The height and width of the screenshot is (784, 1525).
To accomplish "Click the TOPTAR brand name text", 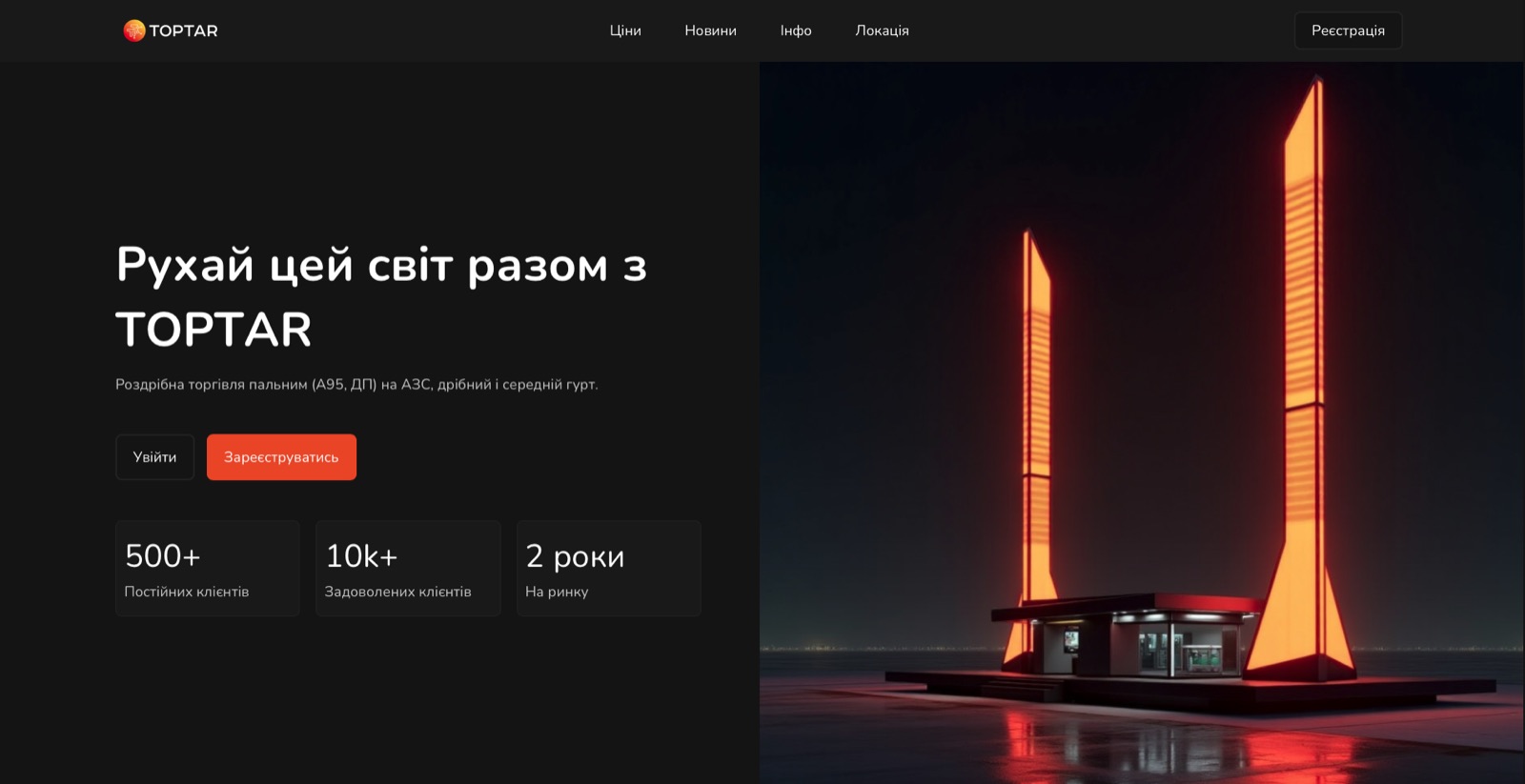I will click(x=183, y=30).
